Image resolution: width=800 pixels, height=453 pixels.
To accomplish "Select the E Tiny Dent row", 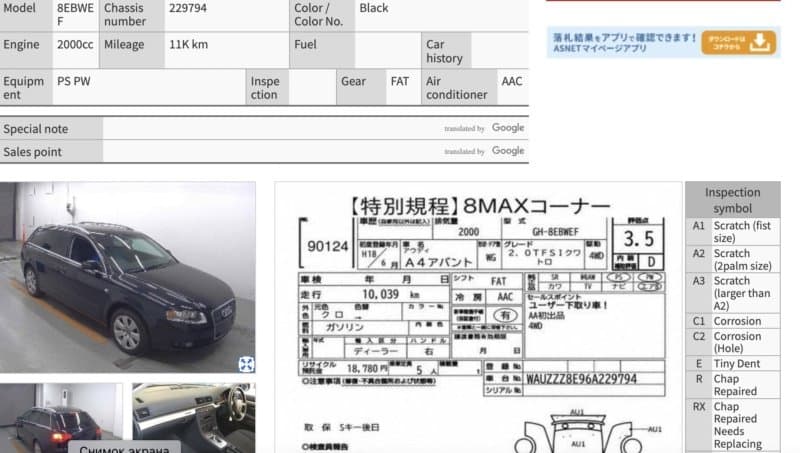I will click(733, 363).
